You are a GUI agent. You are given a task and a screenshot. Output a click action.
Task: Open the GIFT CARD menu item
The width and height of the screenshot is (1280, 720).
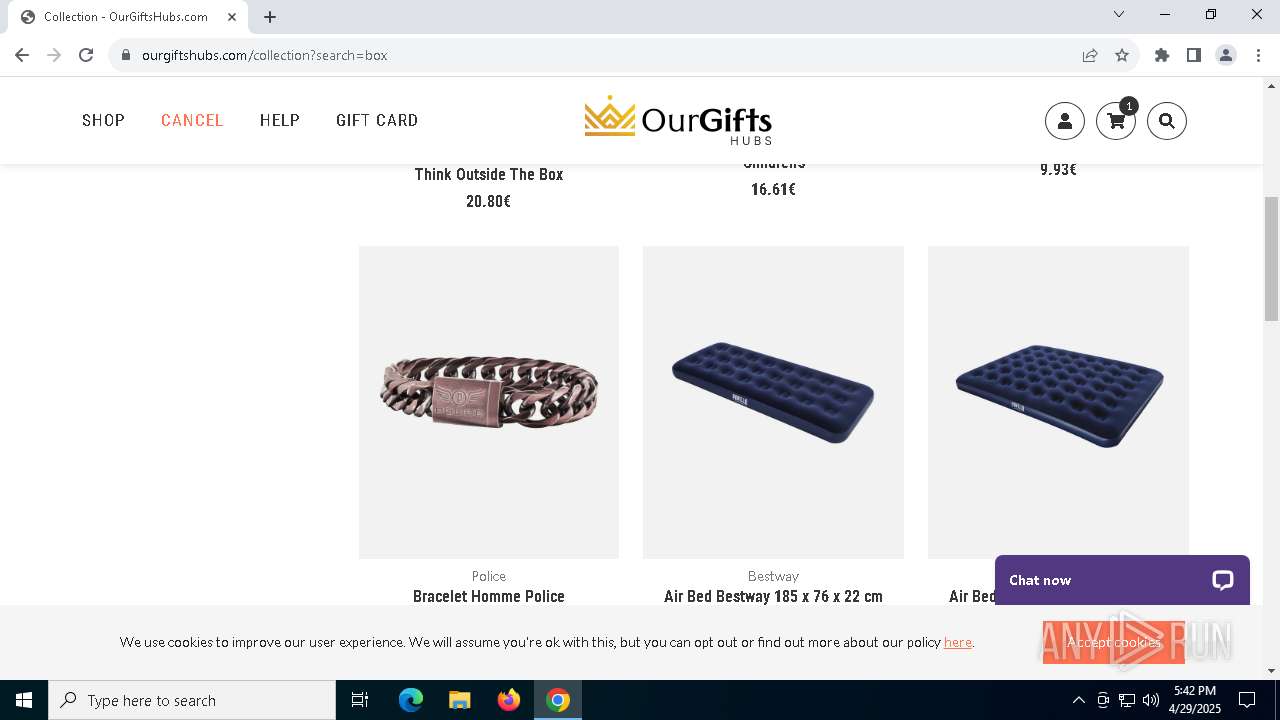pos(377,120)
